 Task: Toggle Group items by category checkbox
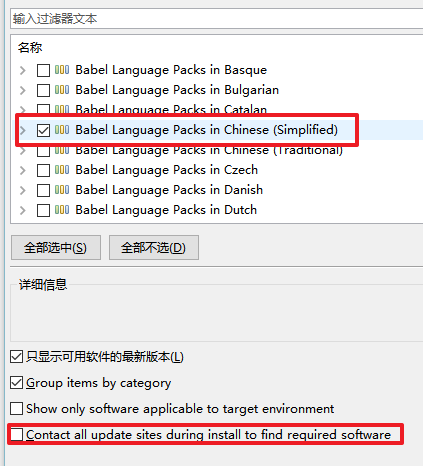[x=16, y=383]
